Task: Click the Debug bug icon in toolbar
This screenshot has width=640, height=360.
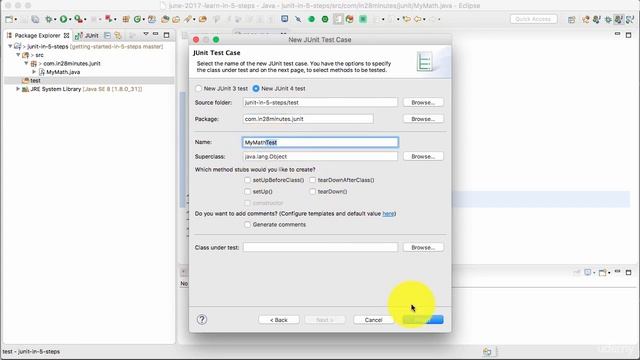Action: coord(49,19)
